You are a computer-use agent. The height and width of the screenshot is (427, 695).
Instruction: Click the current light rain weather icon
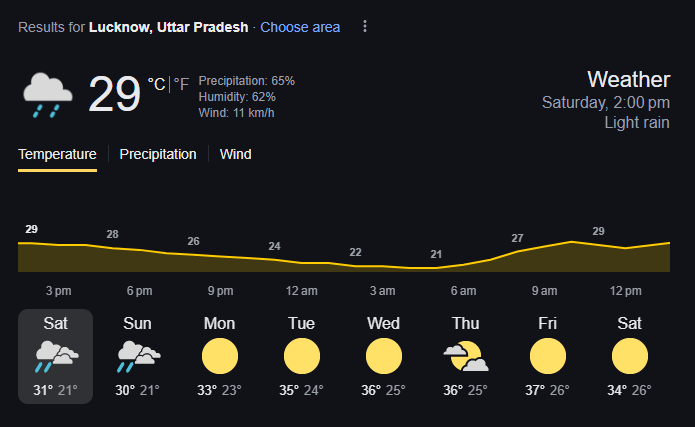(x=47, y=94)
